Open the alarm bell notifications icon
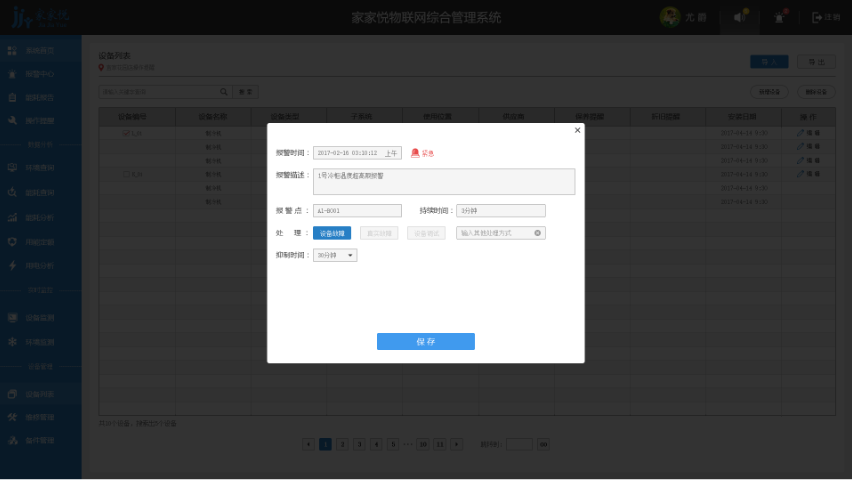 pos(780,17)
